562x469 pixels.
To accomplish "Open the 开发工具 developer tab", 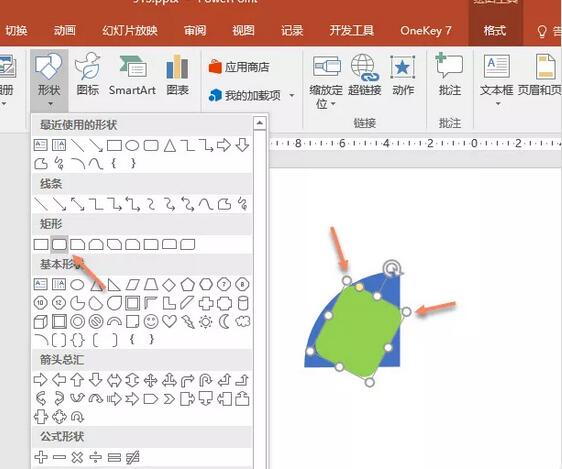I will point(351,30).
